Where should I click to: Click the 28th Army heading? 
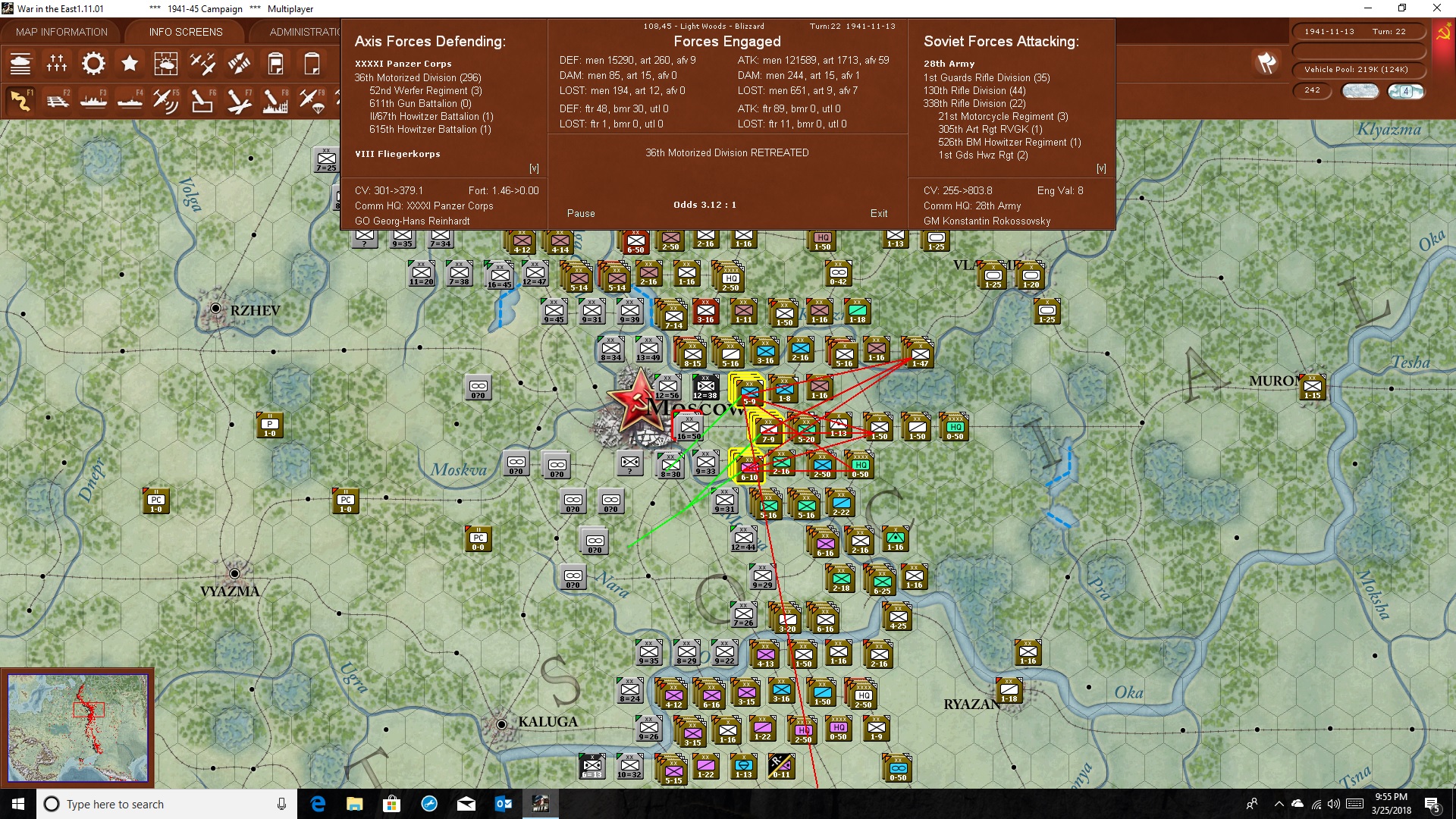coord(949,64)
